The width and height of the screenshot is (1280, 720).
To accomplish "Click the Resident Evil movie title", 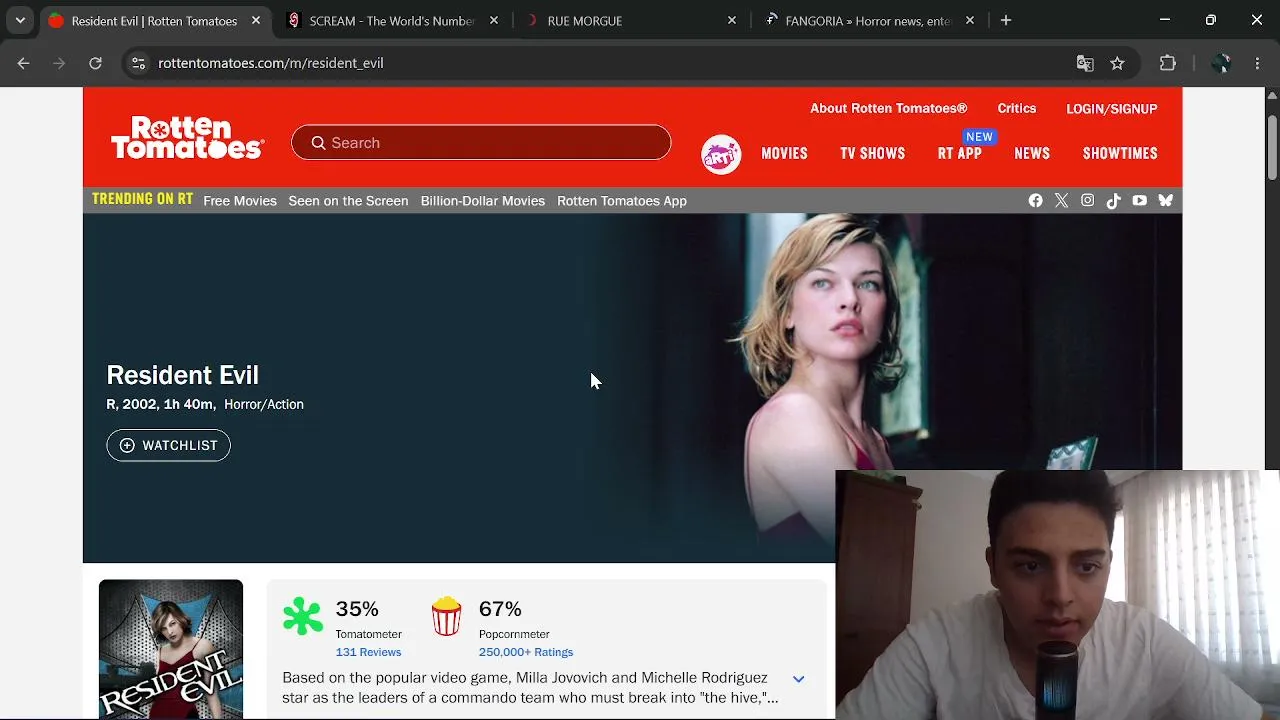I will (x=182, y=375).
